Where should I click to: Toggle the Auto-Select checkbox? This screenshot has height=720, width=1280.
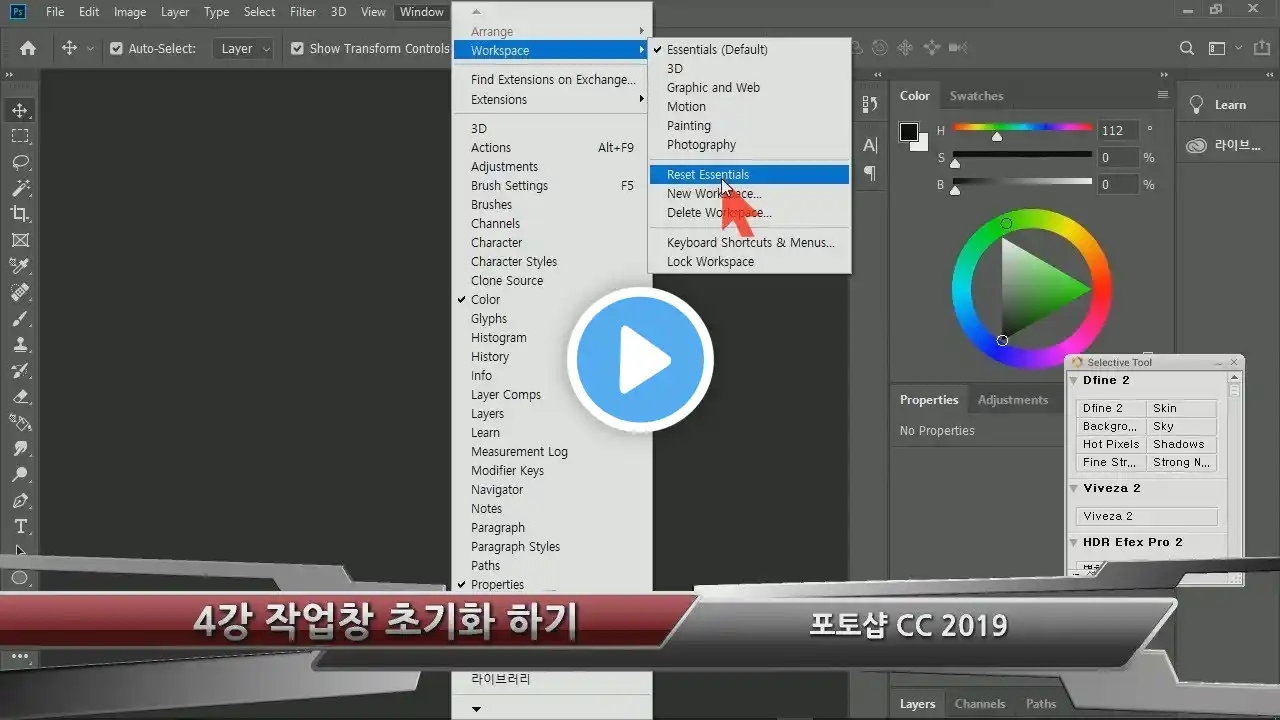pos(116,48)
